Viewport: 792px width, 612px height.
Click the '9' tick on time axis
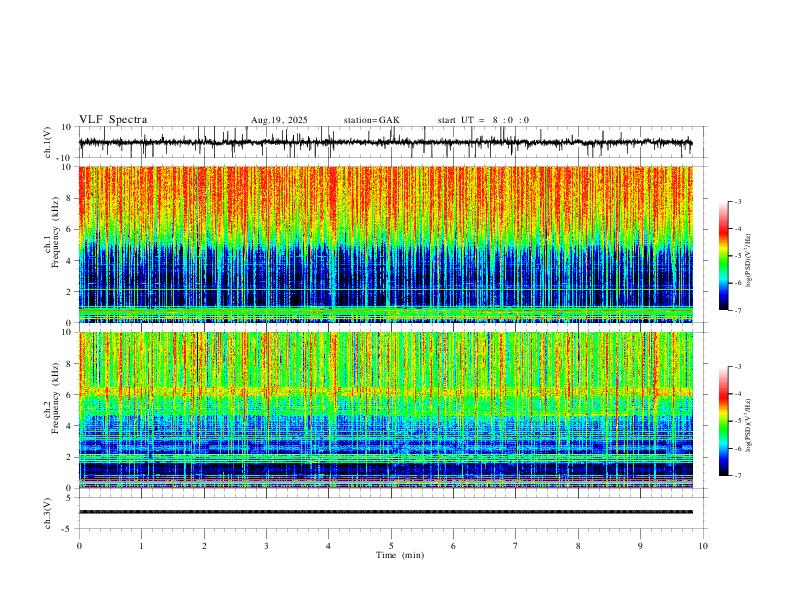click(x=640, y=546)
